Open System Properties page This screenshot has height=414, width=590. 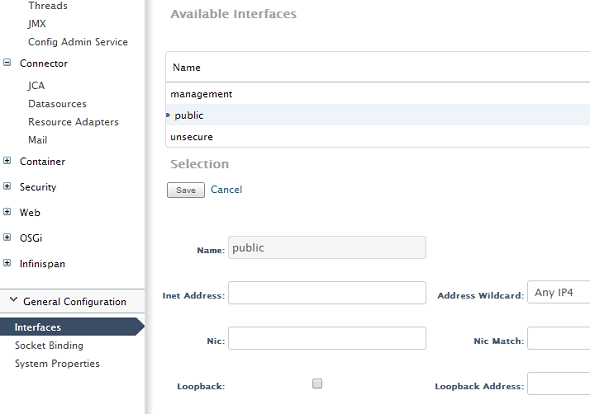click(57, 364)
